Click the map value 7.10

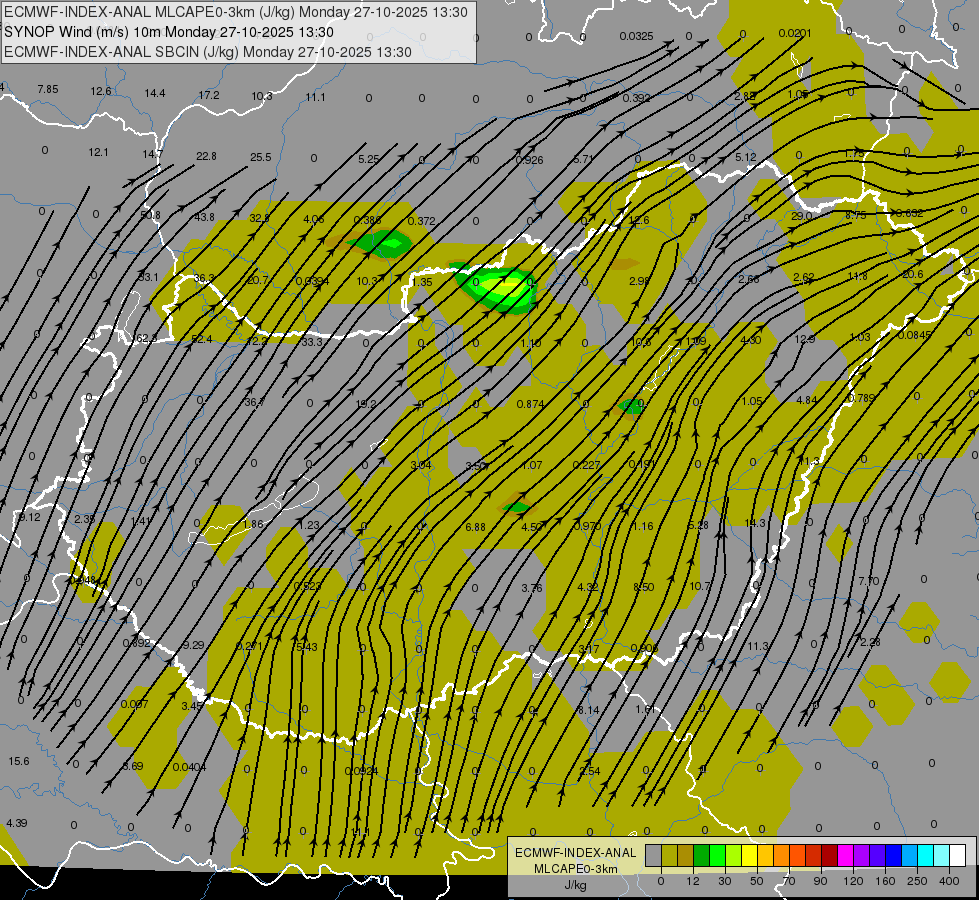pos(868,581)
